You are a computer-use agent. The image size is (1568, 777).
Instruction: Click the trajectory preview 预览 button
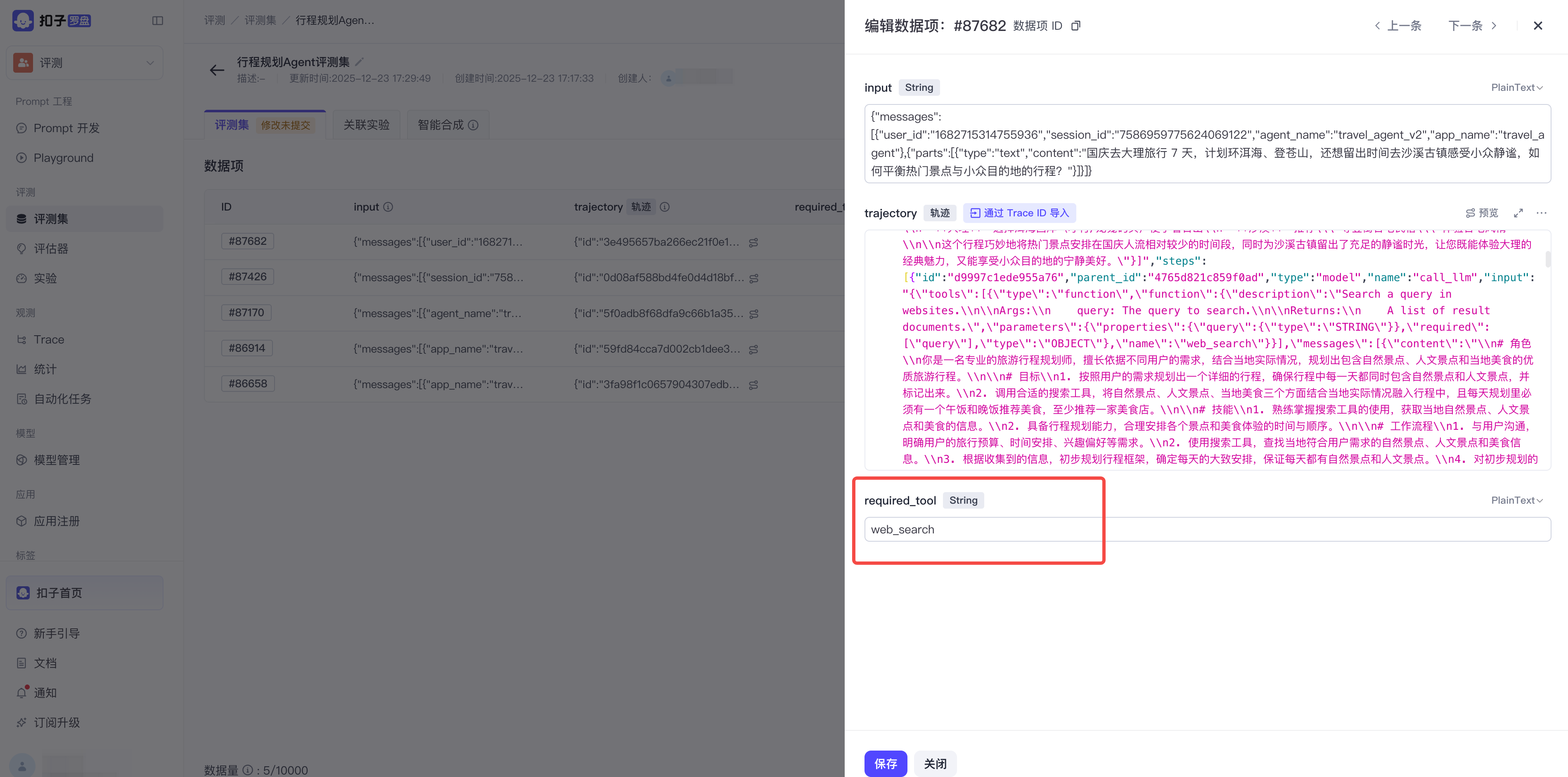1482,213
